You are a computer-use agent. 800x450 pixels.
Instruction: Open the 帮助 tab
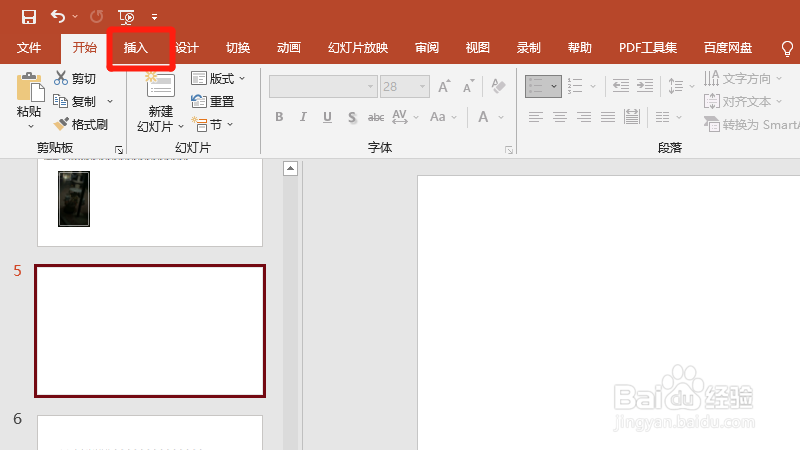tap(580, 48)
